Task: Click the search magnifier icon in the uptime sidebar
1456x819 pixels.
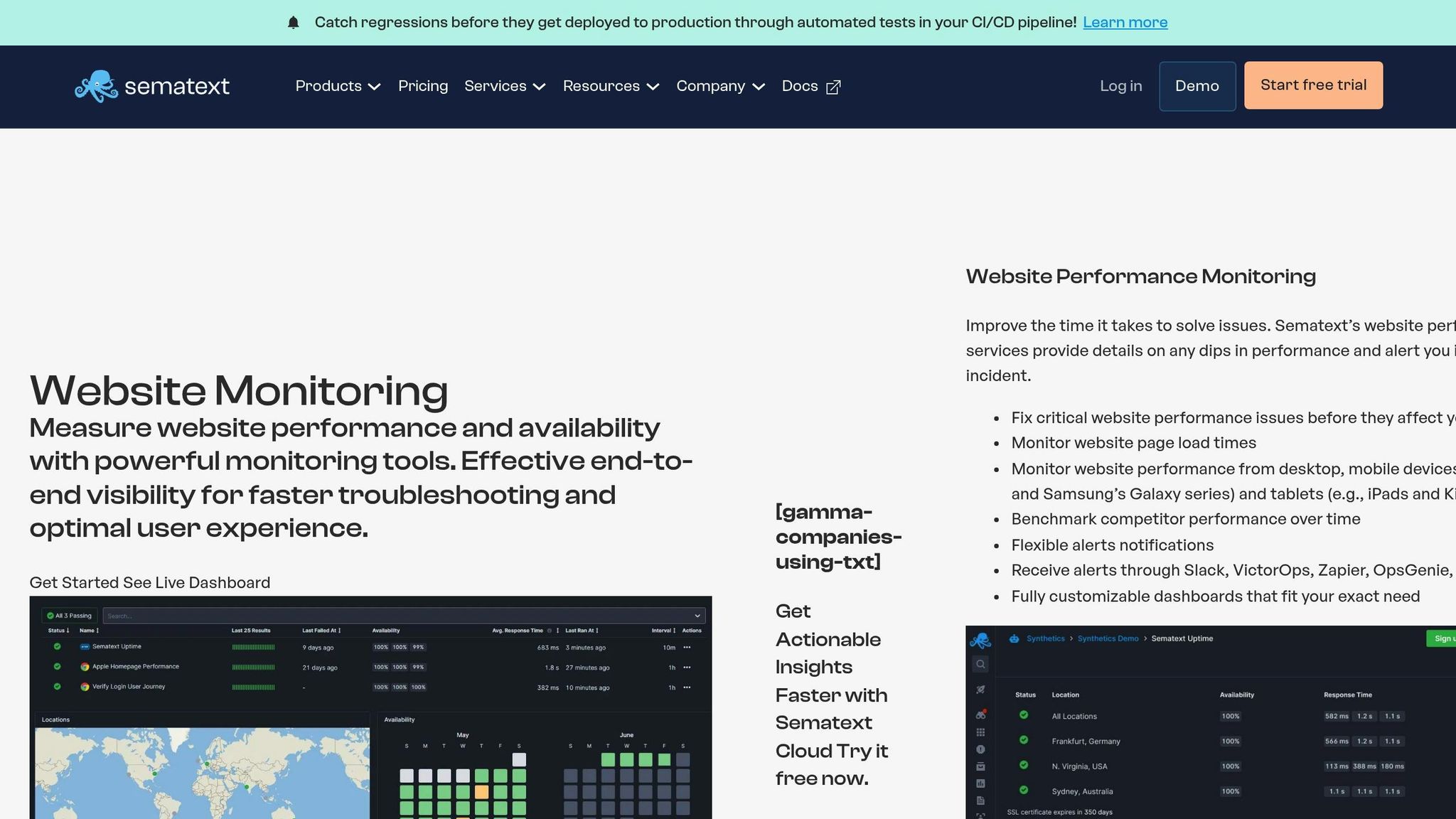Action: 980,664
